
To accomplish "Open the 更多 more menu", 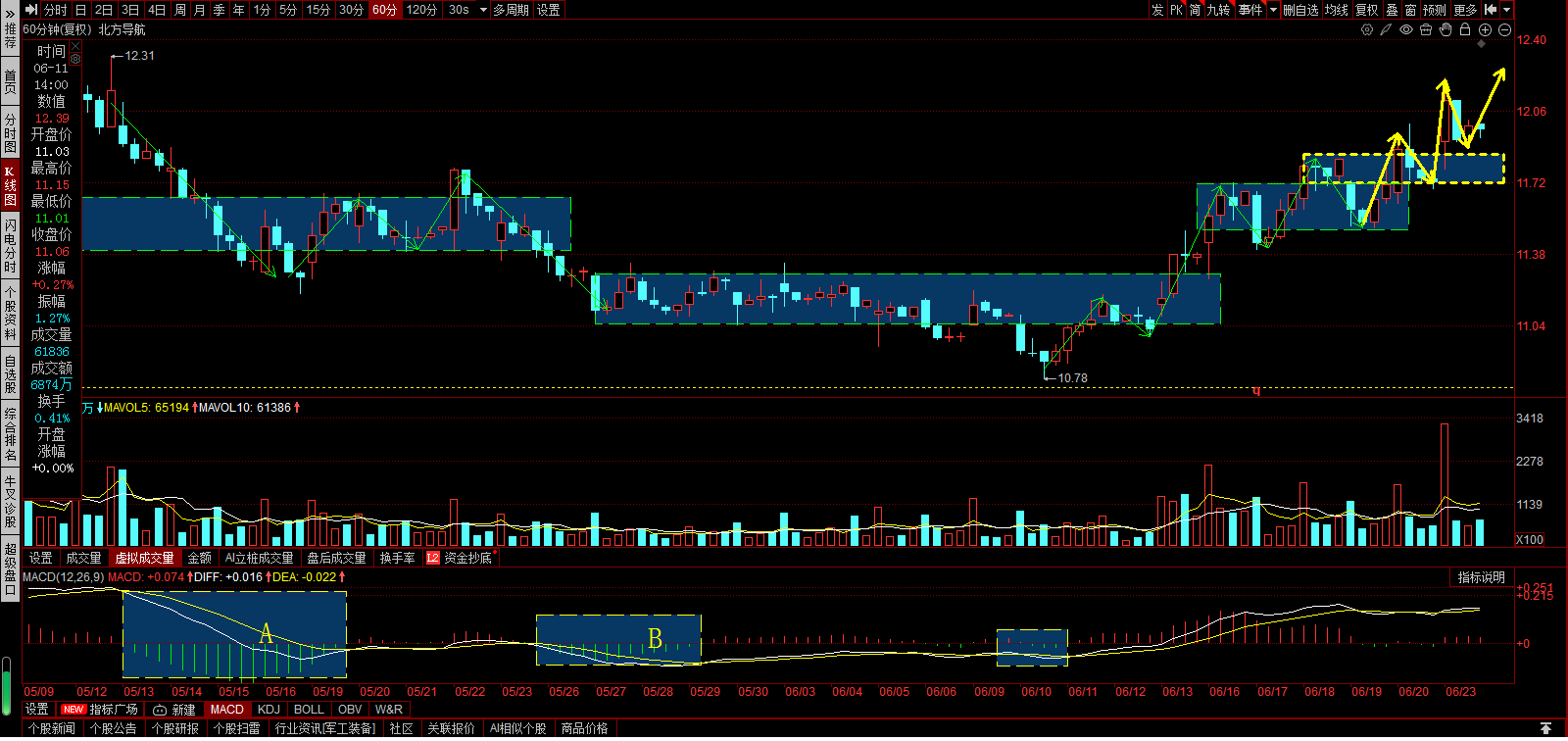I will pyautogui.click(x=1465, y=10).
